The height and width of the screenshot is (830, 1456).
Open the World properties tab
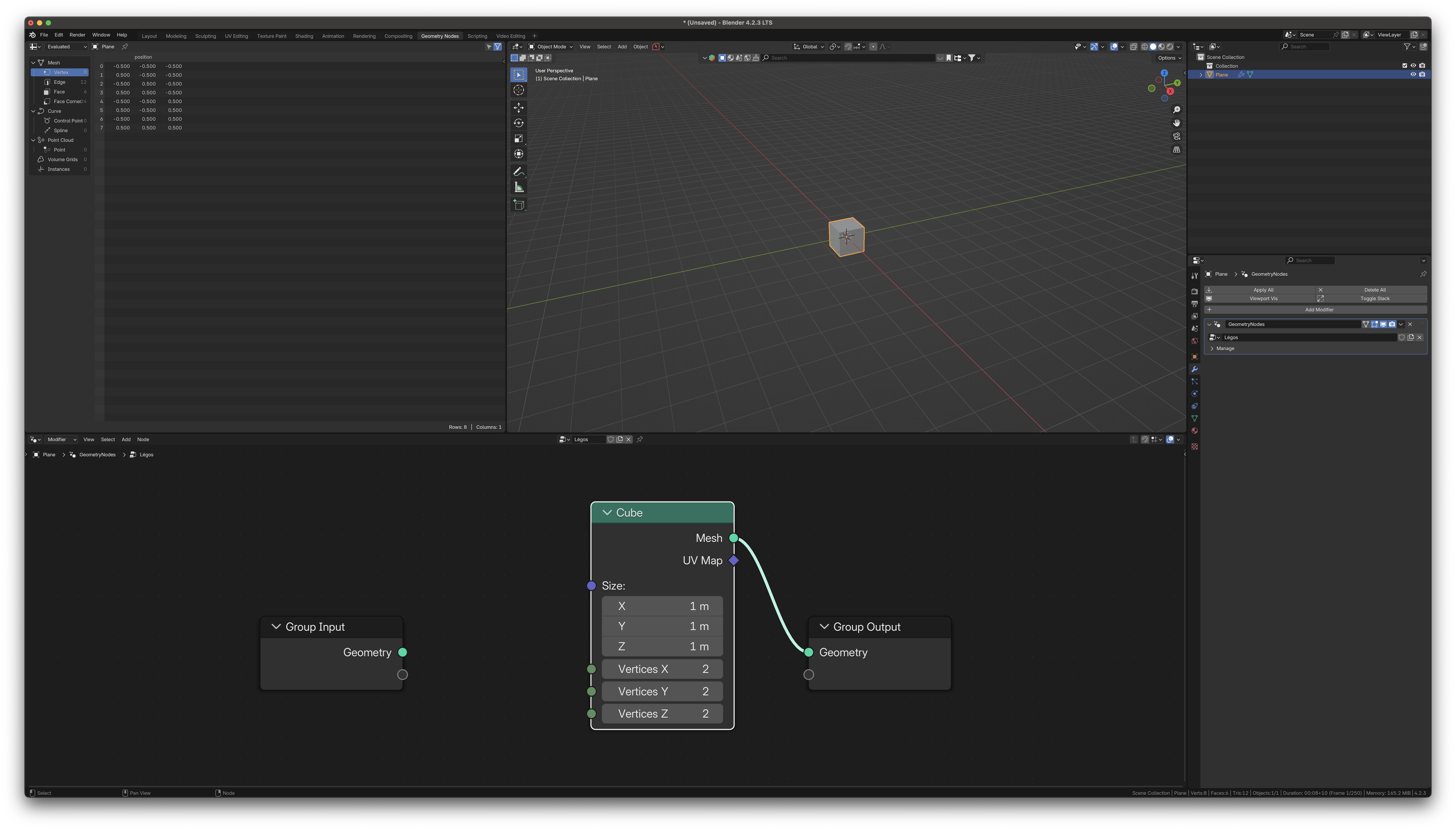click(1194, 341)
